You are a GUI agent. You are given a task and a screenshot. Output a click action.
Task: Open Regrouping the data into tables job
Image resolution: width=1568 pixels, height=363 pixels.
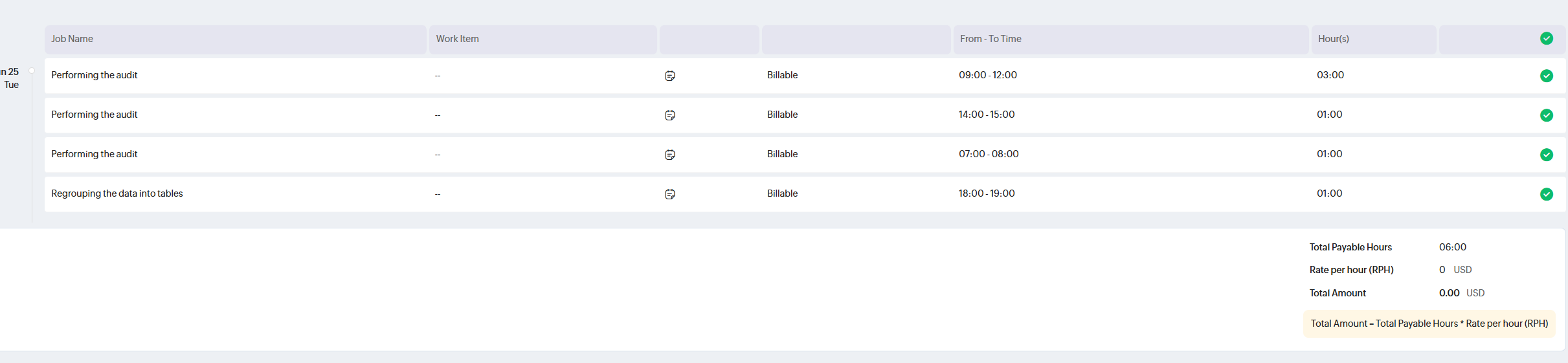(117, 193)
